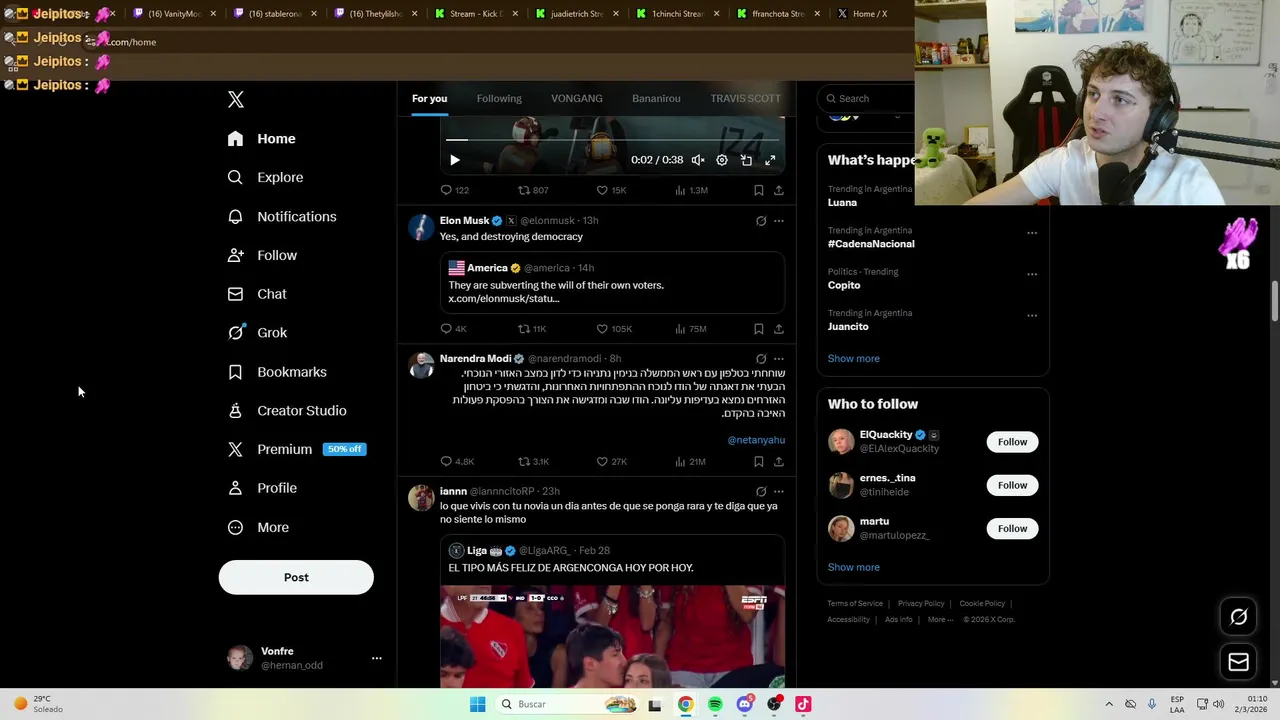
Task: Open Bookmarks in the sidebar
Action: click(278, 372)
